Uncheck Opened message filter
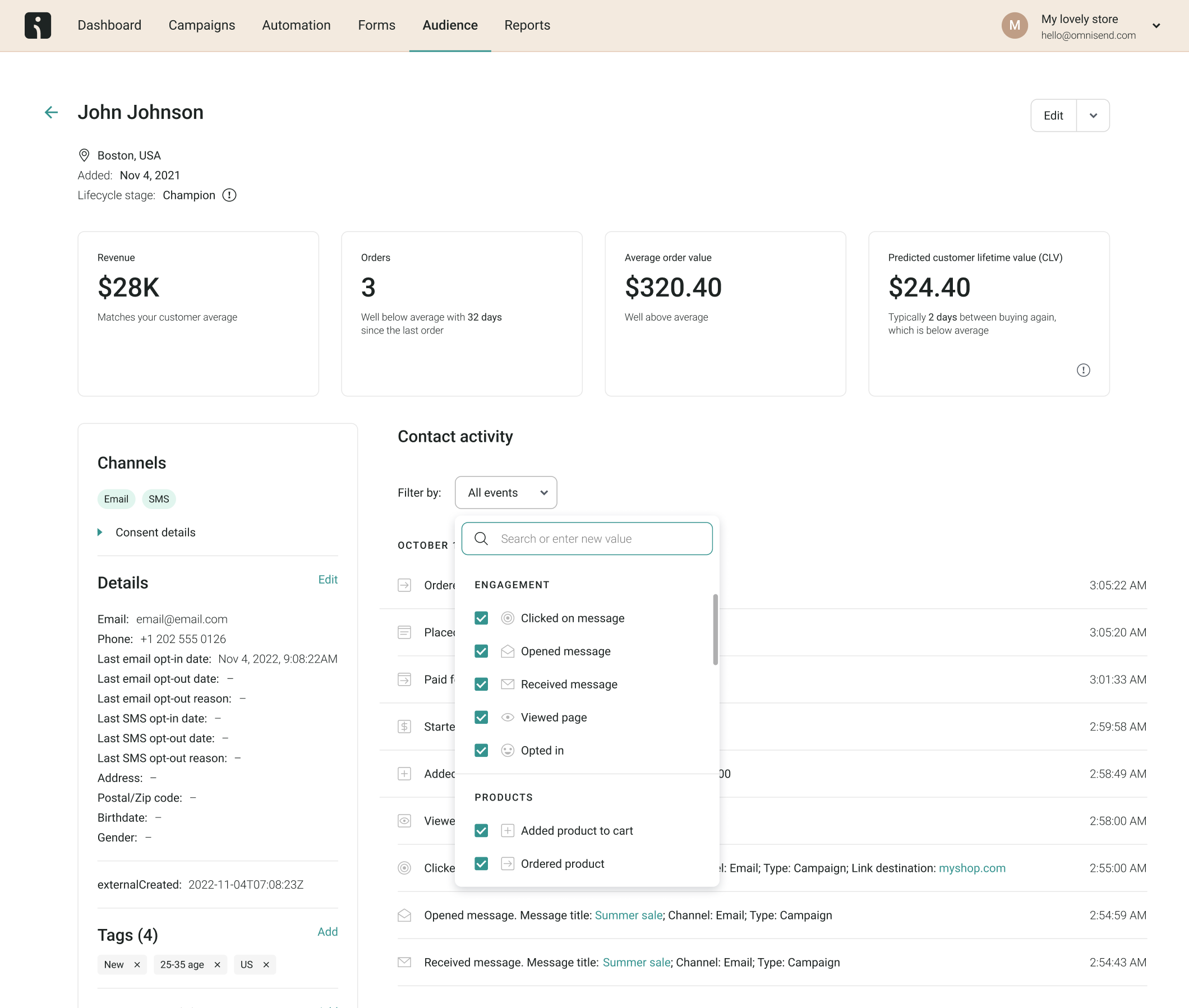This screenshot has height=1008, width=1189. tap(481, 651)
